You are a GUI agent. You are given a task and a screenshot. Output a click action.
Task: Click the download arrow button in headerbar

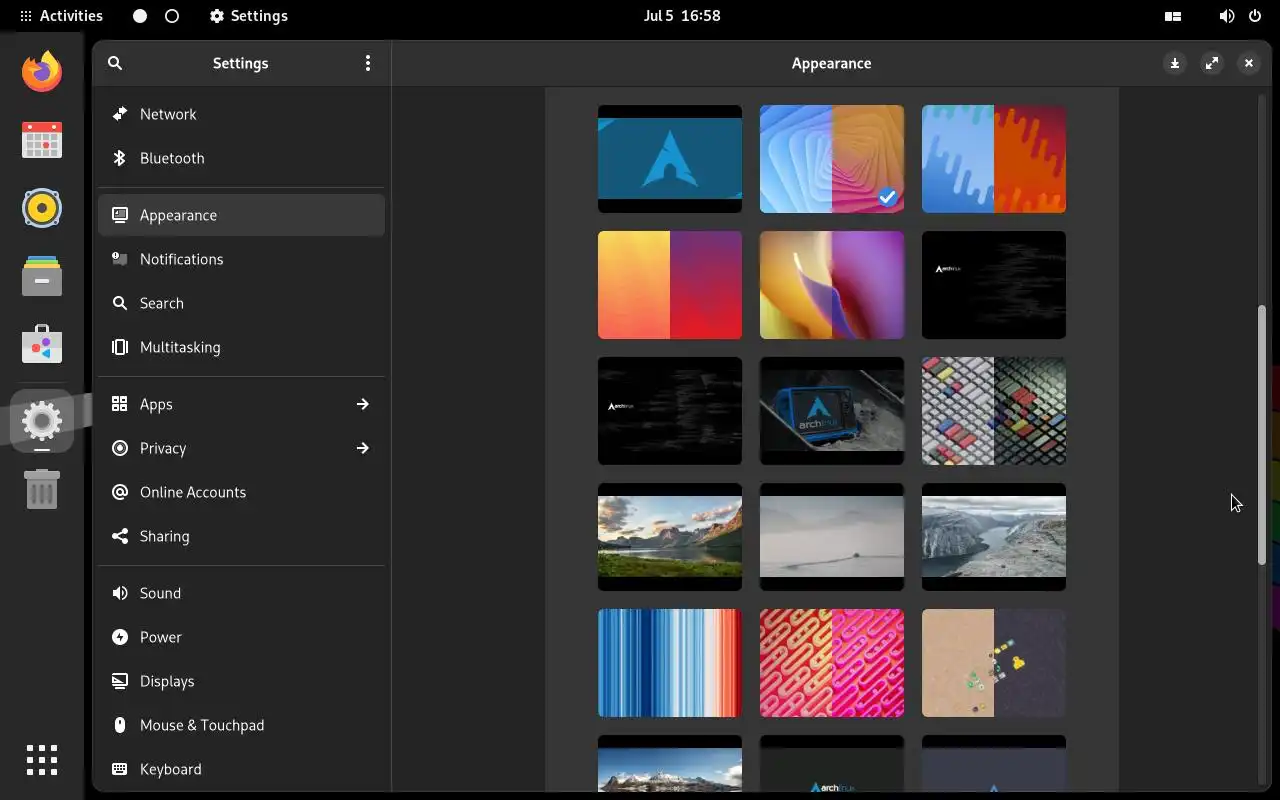pos(1175,63)
